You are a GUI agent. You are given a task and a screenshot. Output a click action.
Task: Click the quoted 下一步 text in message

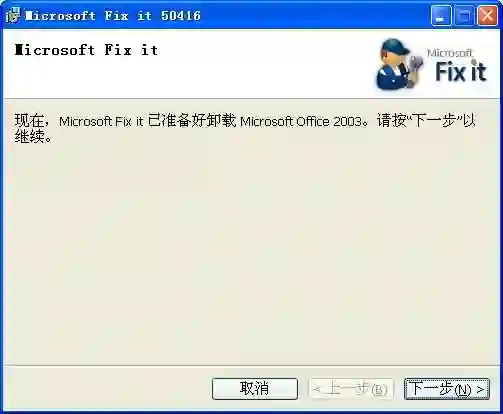434,120
